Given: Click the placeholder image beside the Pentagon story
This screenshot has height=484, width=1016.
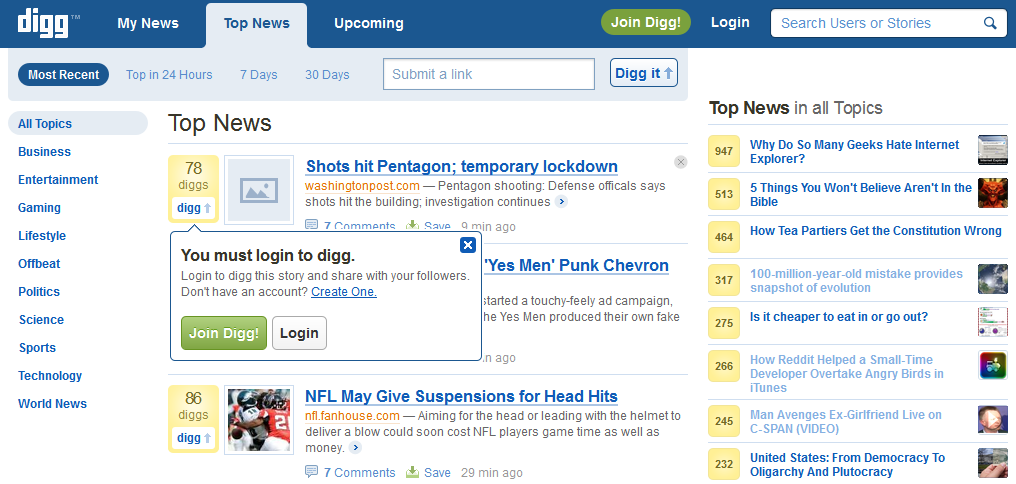Looking at the screenshot, I should point(259,189).
